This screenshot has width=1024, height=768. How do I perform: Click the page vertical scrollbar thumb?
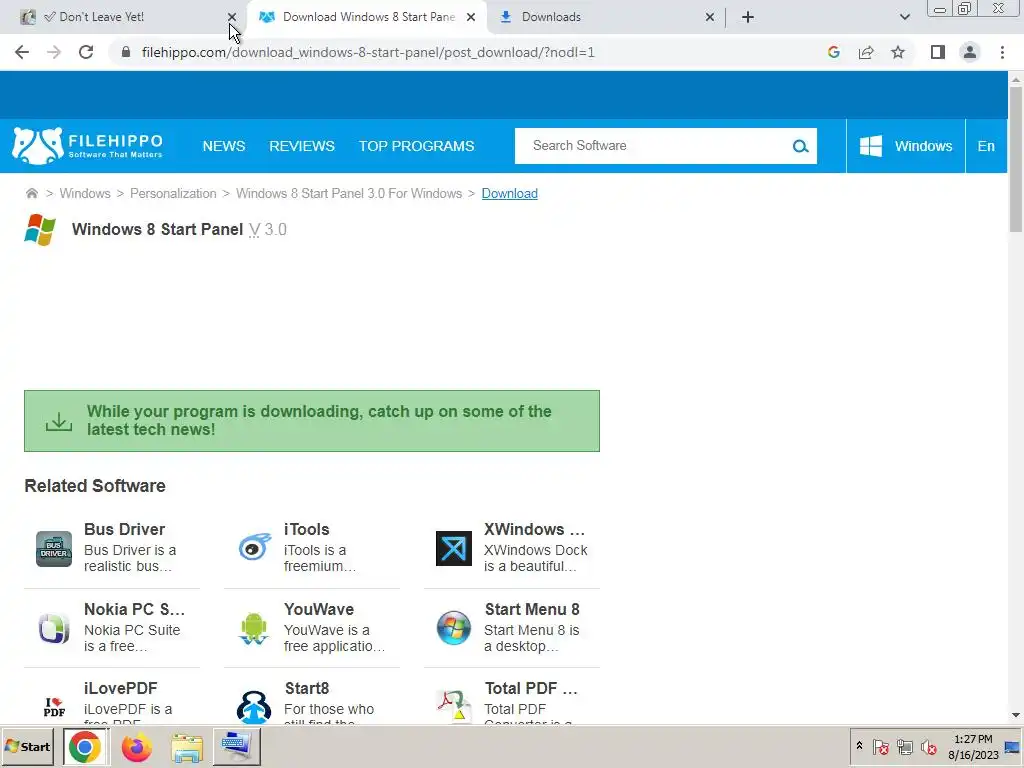click(x=1016, y=159)
